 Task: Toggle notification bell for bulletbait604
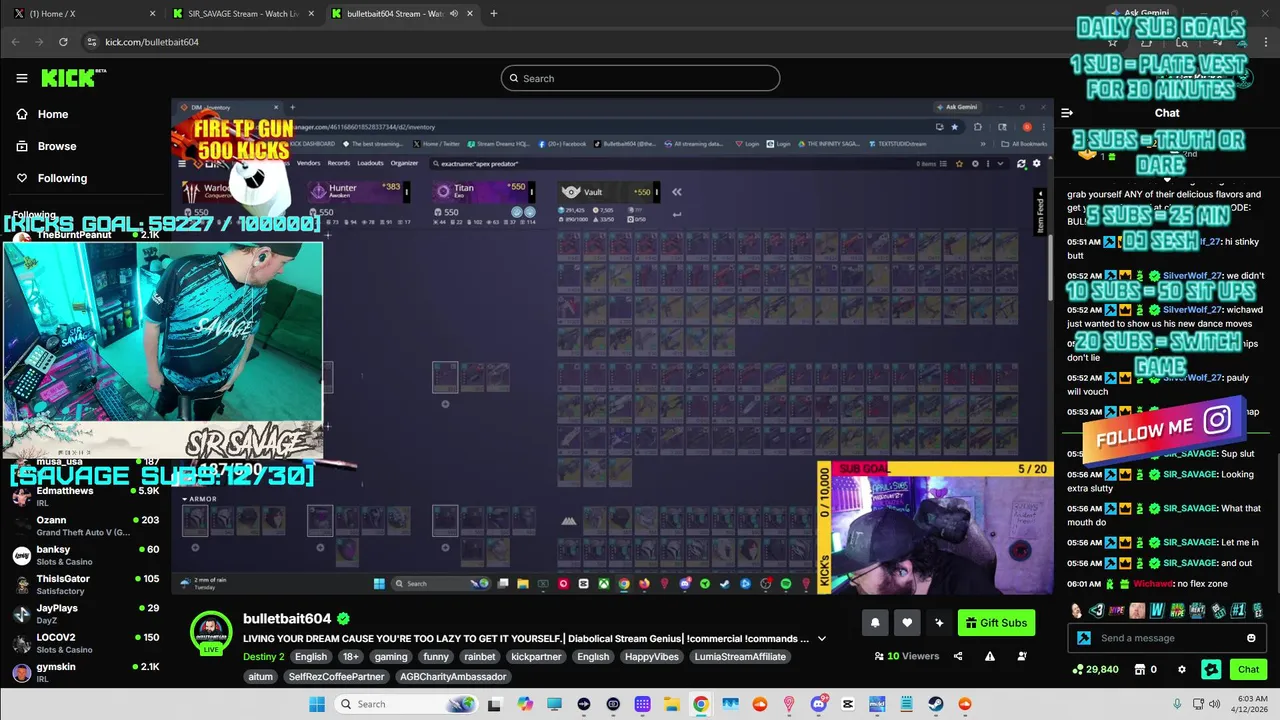click(875, 623)
